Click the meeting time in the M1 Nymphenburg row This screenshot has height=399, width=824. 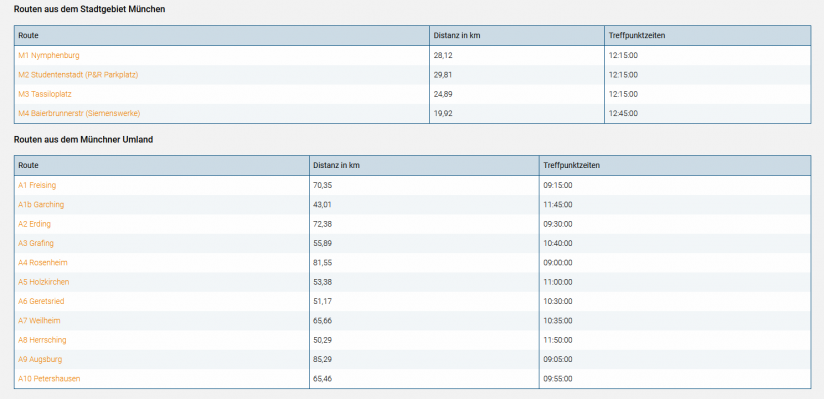(623, 55)
